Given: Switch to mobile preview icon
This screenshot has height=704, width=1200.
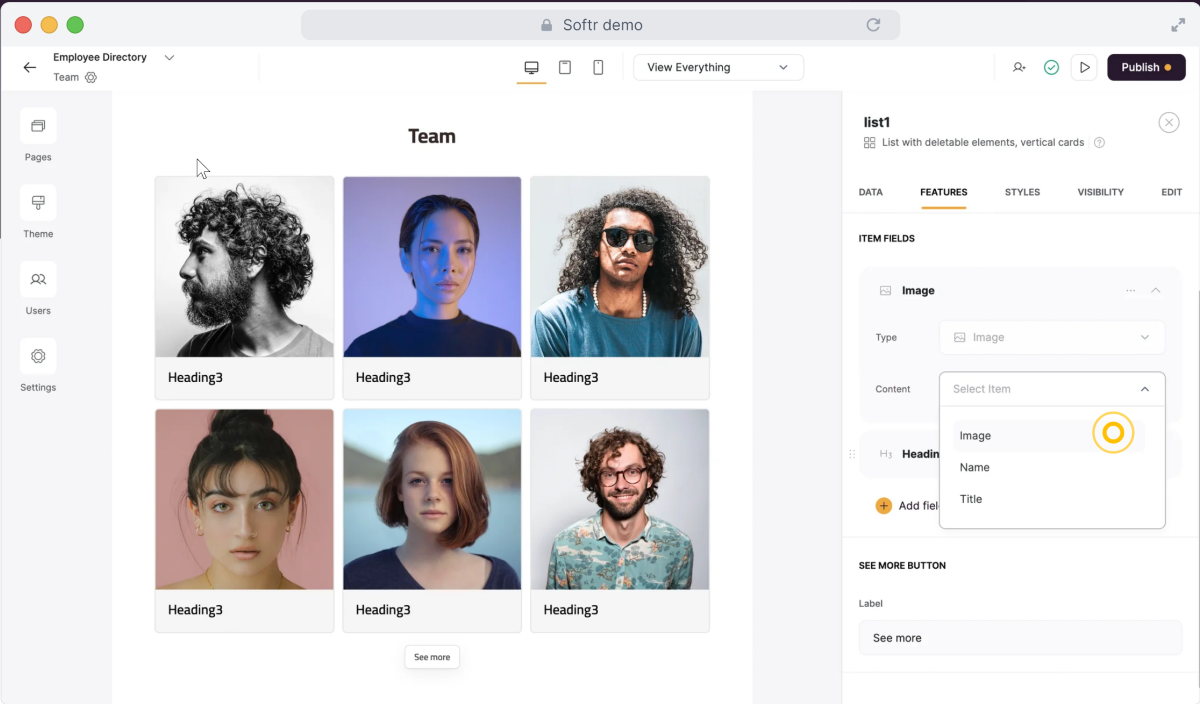Looking at the screenshot, I should click(598, 67).
